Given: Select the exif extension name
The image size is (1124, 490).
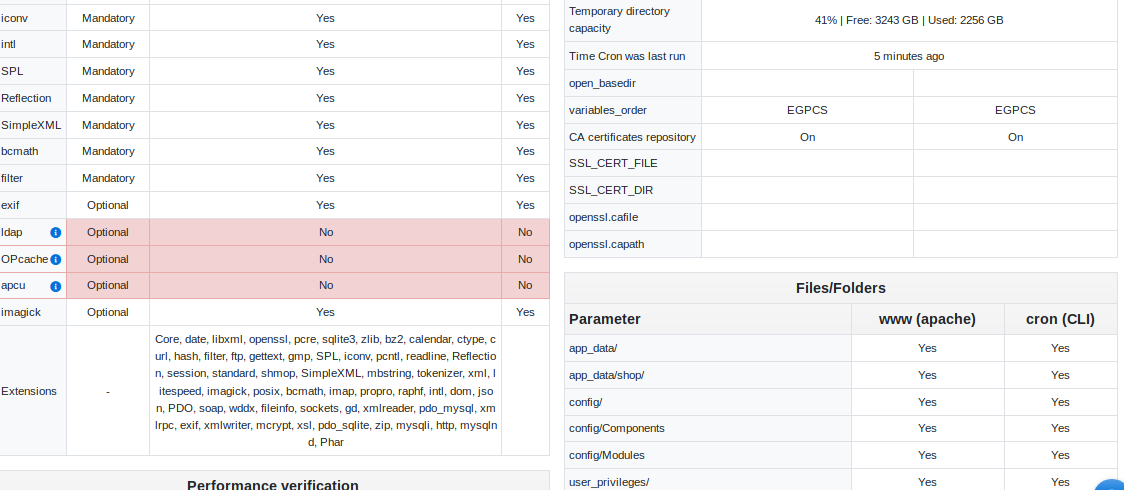Looking at the screenshot, I should pyautogui.click(x=10, y=205).
